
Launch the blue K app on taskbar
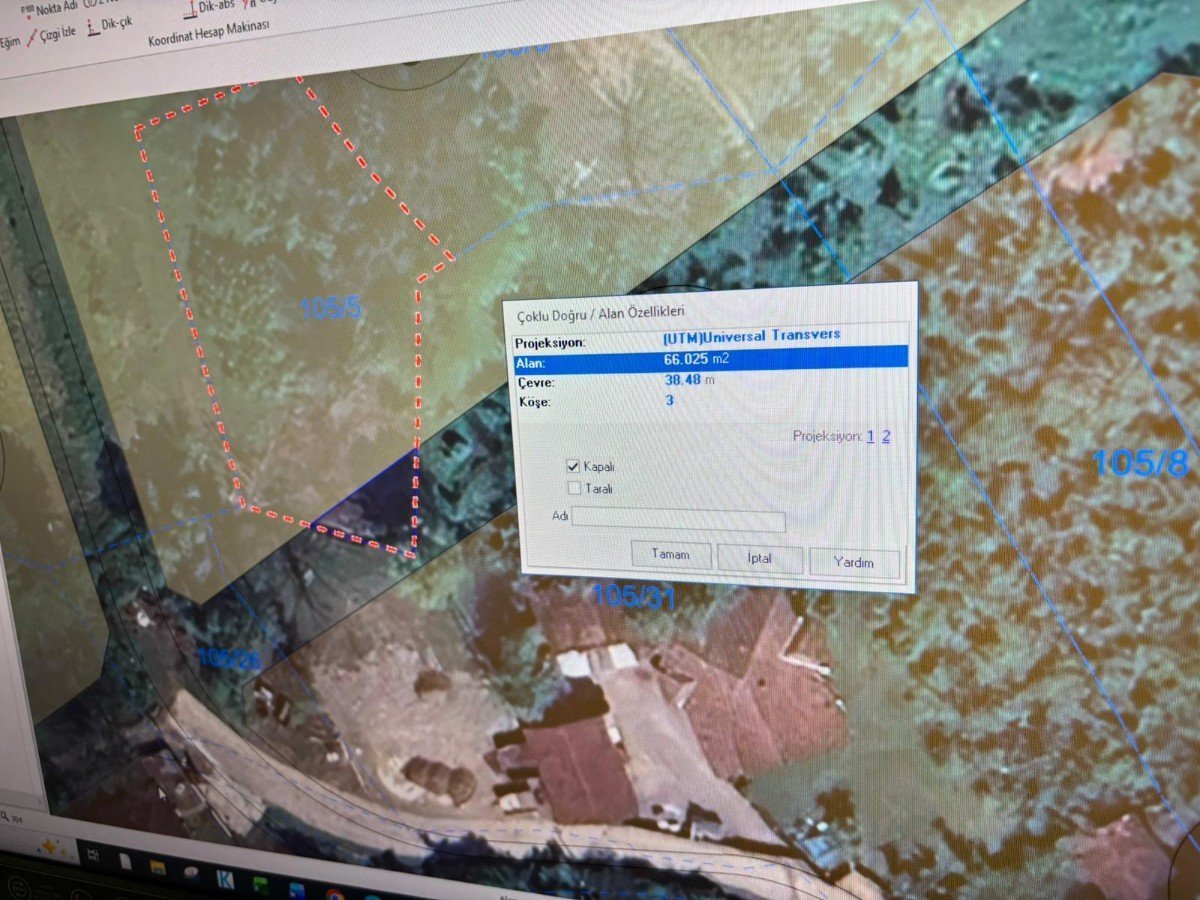tap(225, 880)
